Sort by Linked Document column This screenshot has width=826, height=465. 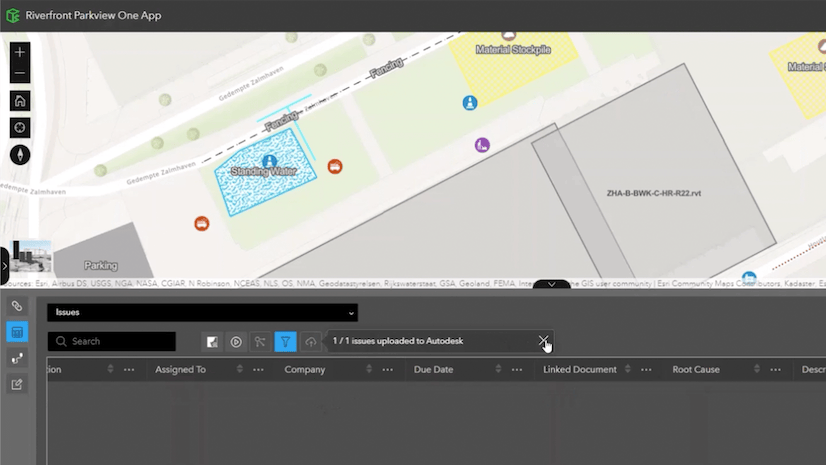627,369
